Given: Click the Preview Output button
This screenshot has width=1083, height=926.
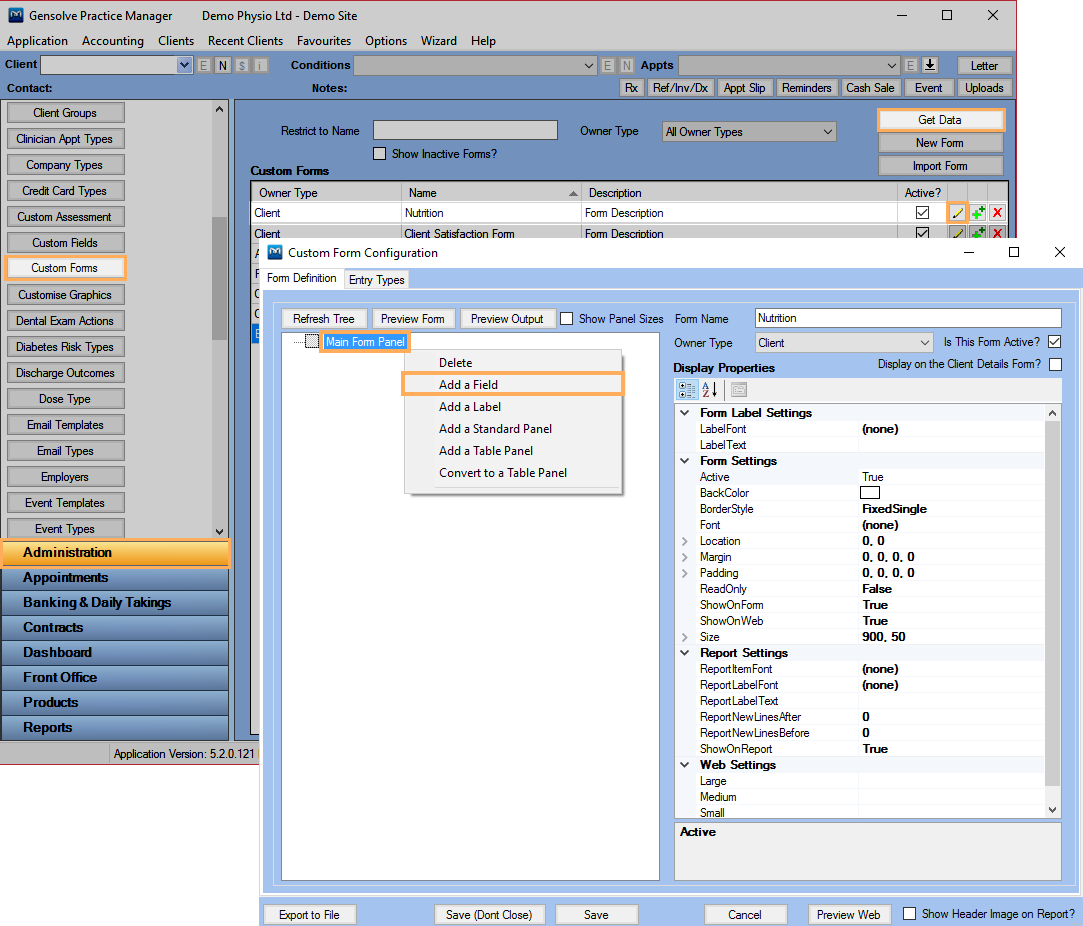Looking at the screenshot, I should coord(507,318).
